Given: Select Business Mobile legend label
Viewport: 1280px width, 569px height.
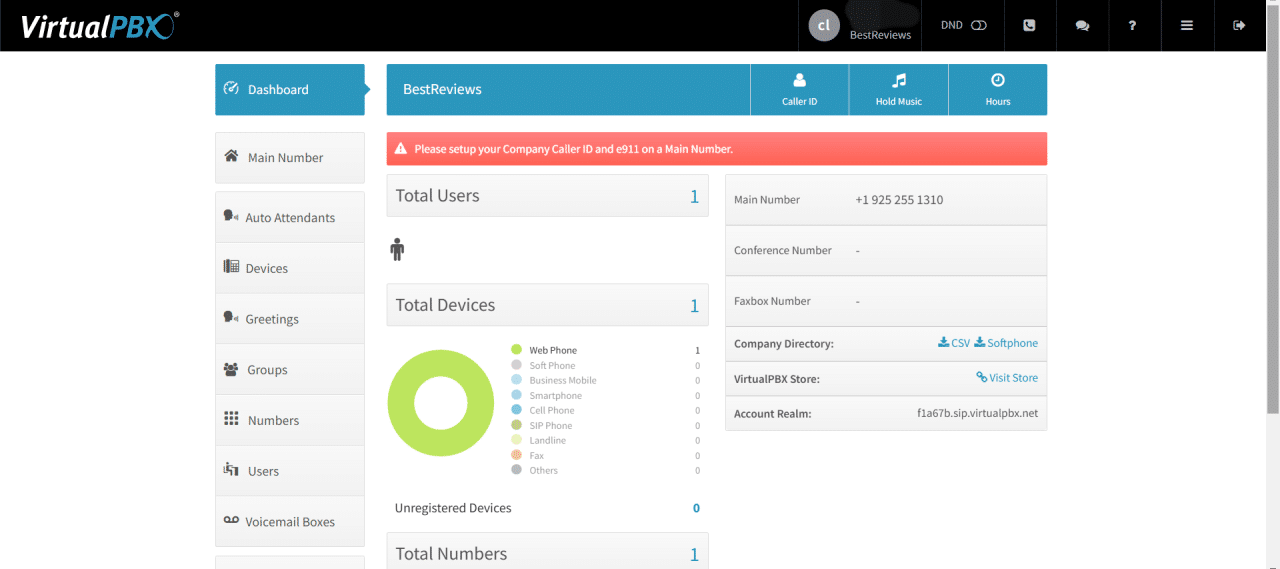Looking at the screenshot, I should pos(563,381).
